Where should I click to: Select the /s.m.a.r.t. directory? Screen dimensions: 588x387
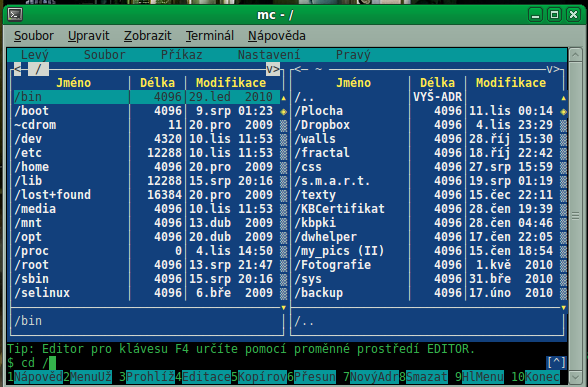click(x=427, y=181)
